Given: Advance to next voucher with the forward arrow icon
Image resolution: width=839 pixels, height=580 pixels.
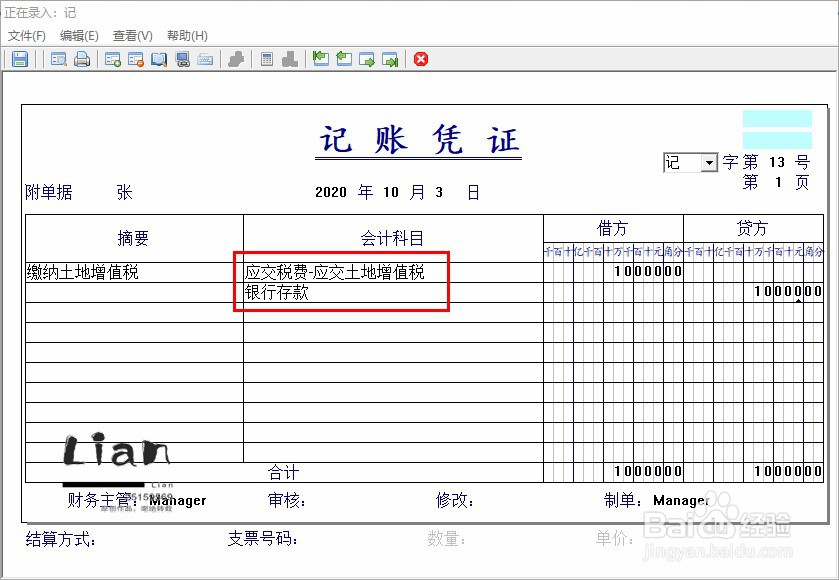Looking at the screenshot, I should point(366,59).
